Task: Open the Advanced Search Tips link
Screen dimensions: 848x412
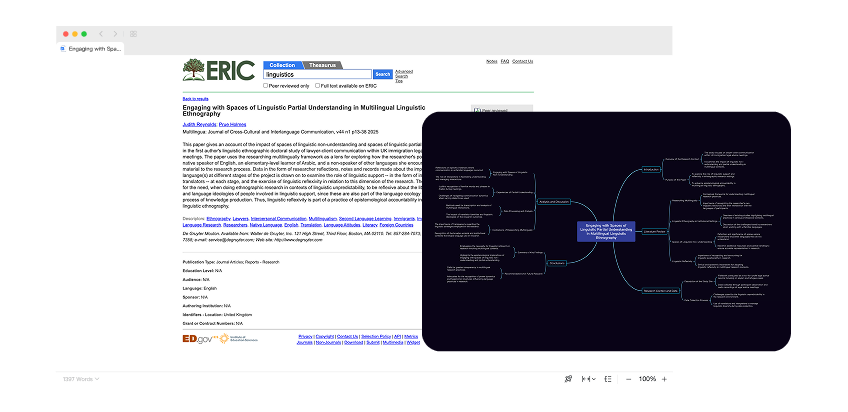Action: pos(403,76)
